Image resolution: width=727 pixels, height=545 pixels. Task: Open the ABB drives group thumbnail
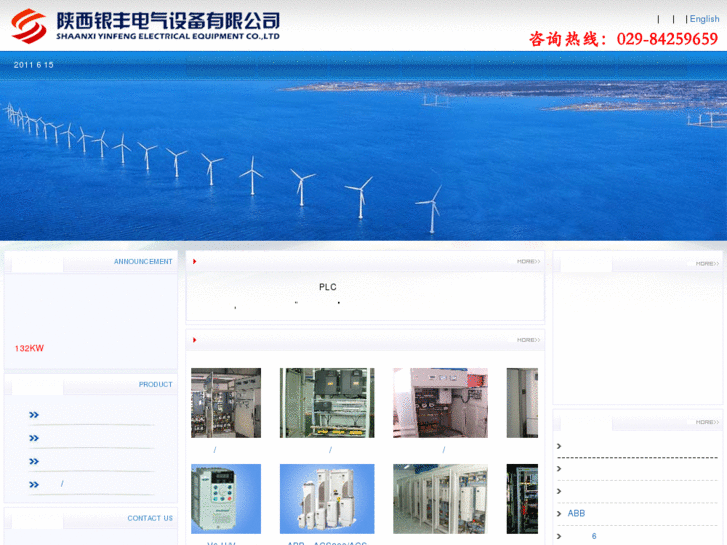pos(327,499)
